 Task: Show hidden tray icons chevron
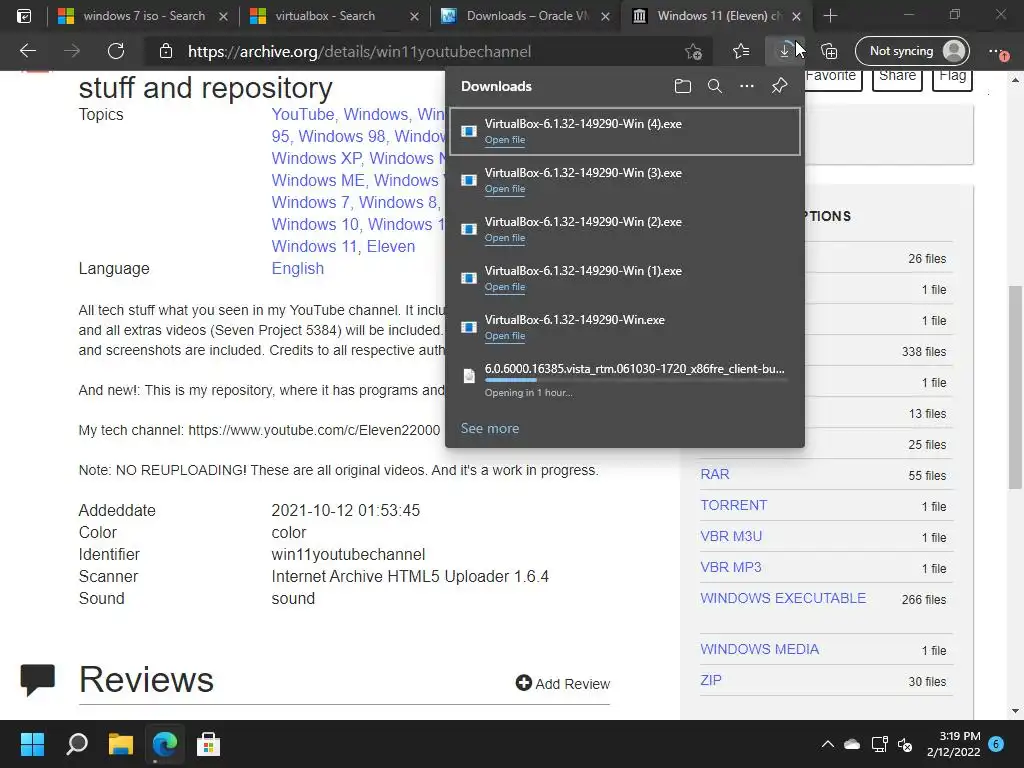(827, 744)
